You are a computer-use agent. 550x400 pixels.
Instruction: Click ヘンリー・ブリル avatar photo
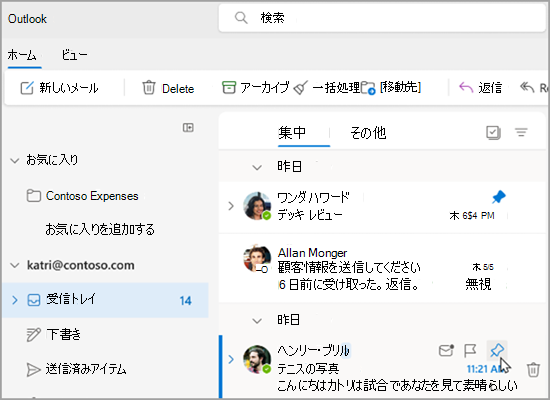(257, 359)
